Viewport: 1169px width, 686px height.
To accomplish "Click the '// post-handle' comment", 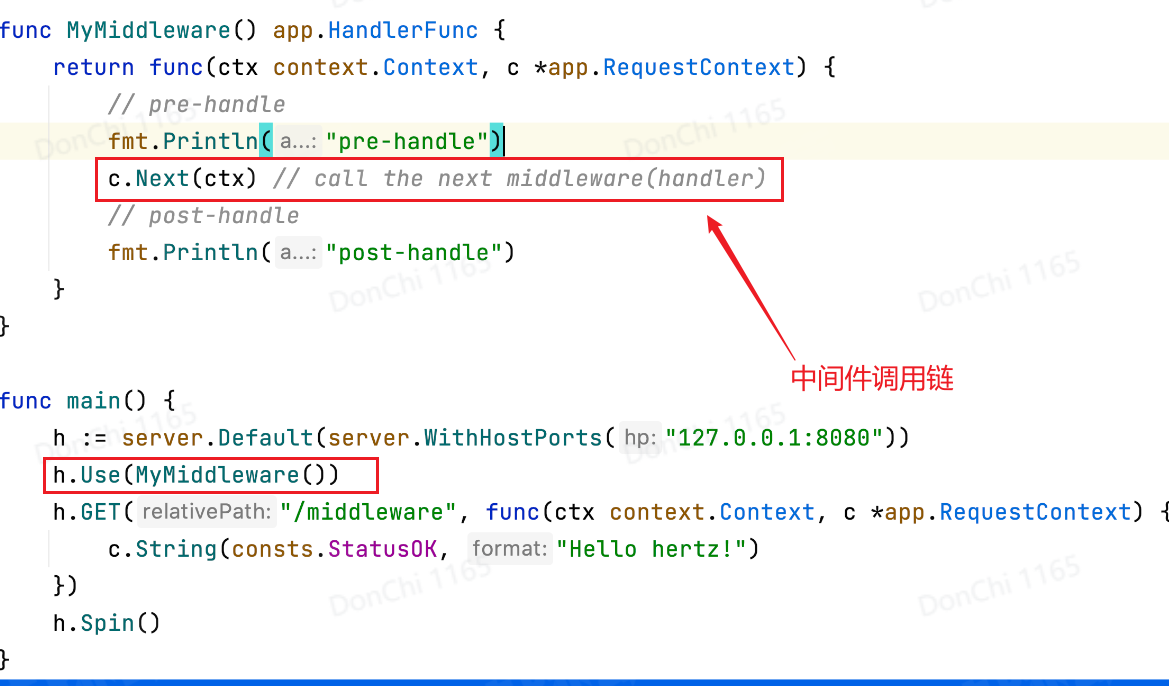I will pyautogui.click(x=204, y=216).
